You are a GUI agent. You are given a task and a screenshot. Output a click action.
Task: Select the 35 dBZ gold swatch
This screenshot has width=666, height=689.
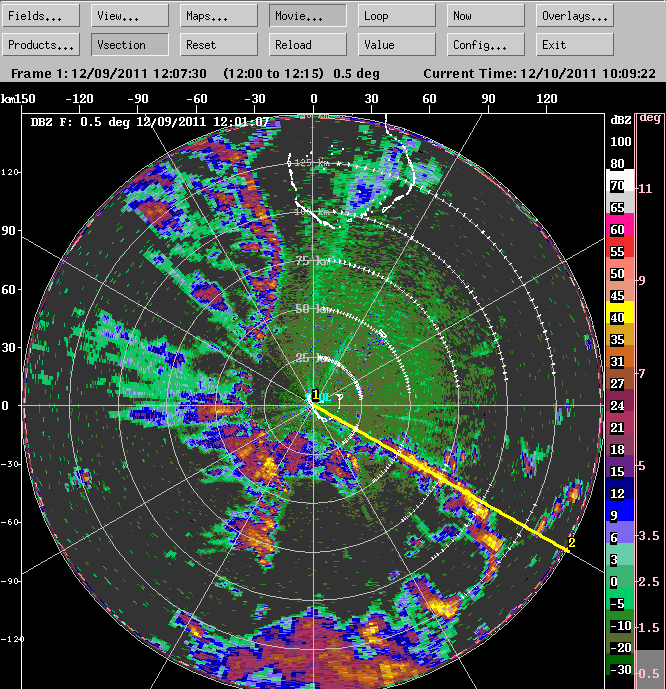(x=620, y=334)
